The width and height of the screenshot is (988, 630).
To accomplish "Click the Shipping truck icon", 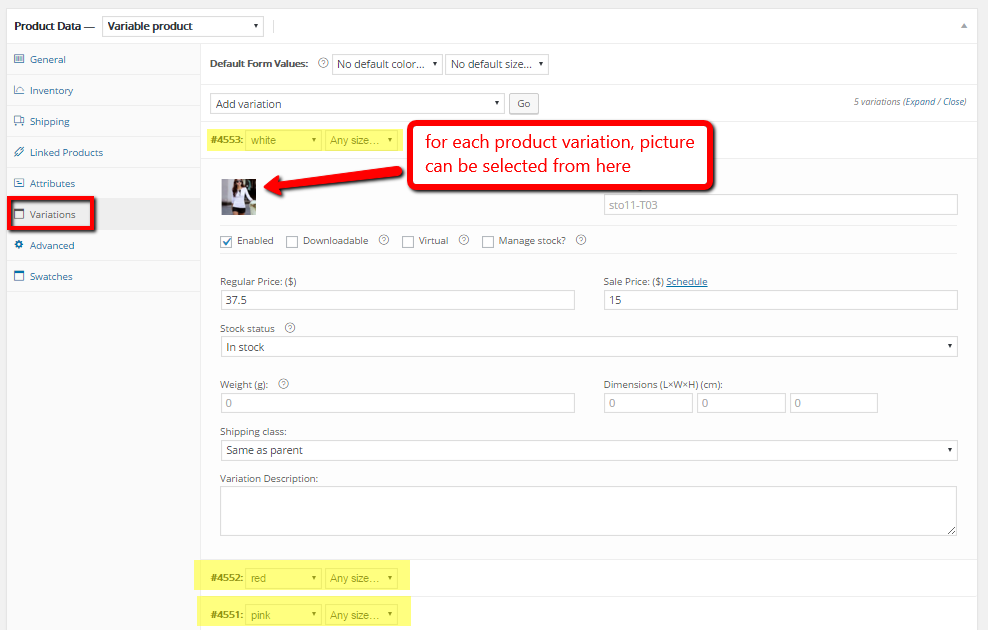I will [x=19, y=121].
